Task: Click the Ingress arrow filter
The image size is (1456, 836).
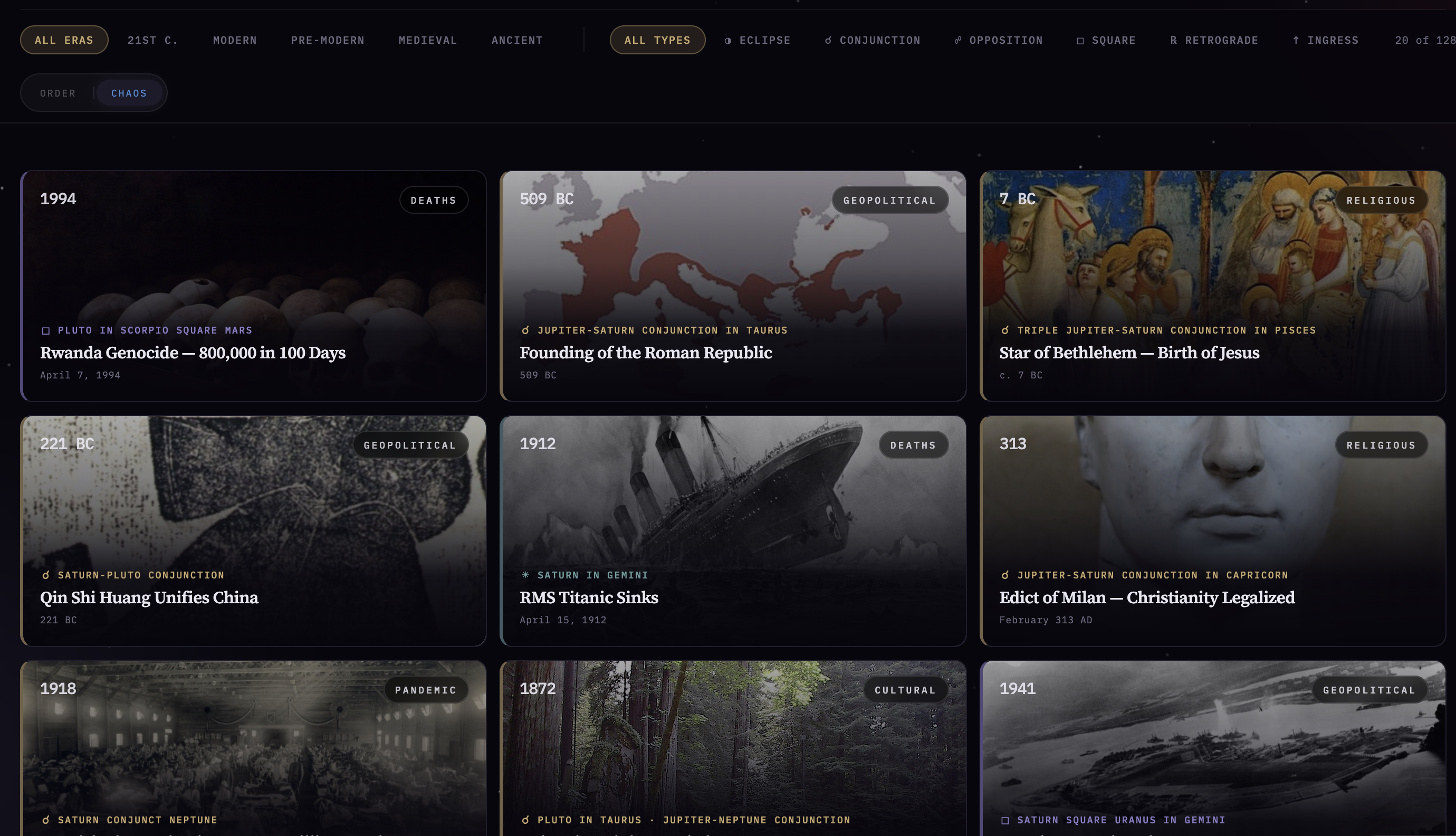Action: (1295, 41)
